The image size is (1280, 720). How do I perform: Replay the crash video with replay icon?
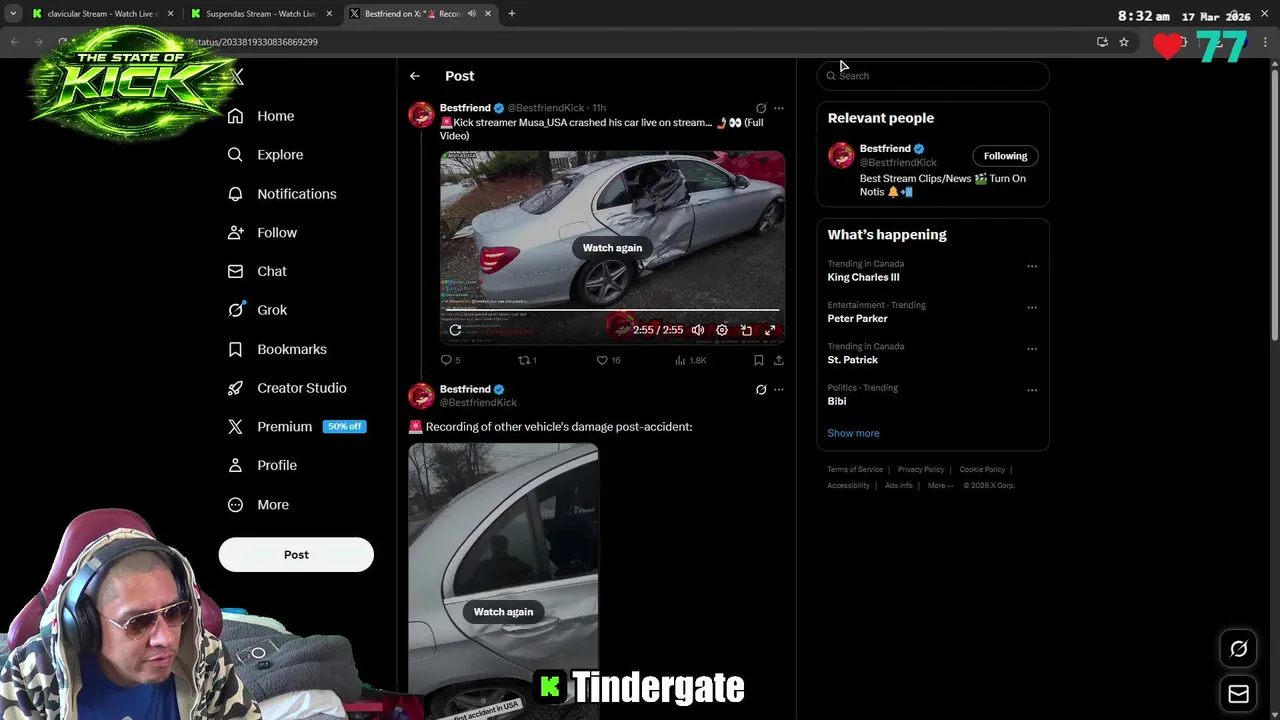pyautogui.click(x=455, y=330)
